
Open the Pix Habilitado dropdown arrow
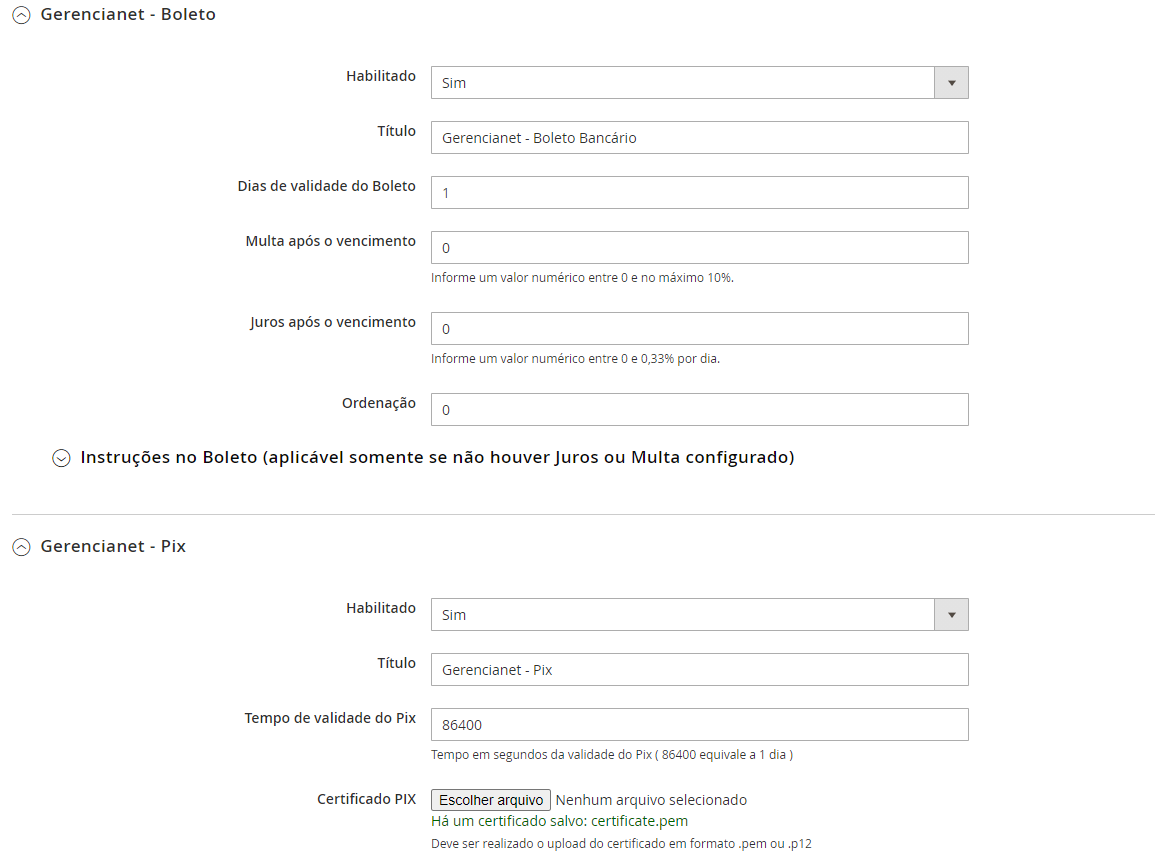coord(951,615)
